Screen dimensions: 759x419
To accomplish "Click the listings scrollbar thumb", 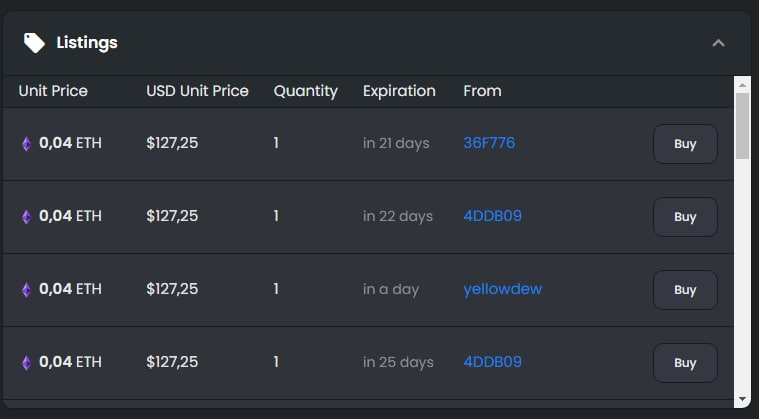I will pyautogui.click(x=742, y=126).
